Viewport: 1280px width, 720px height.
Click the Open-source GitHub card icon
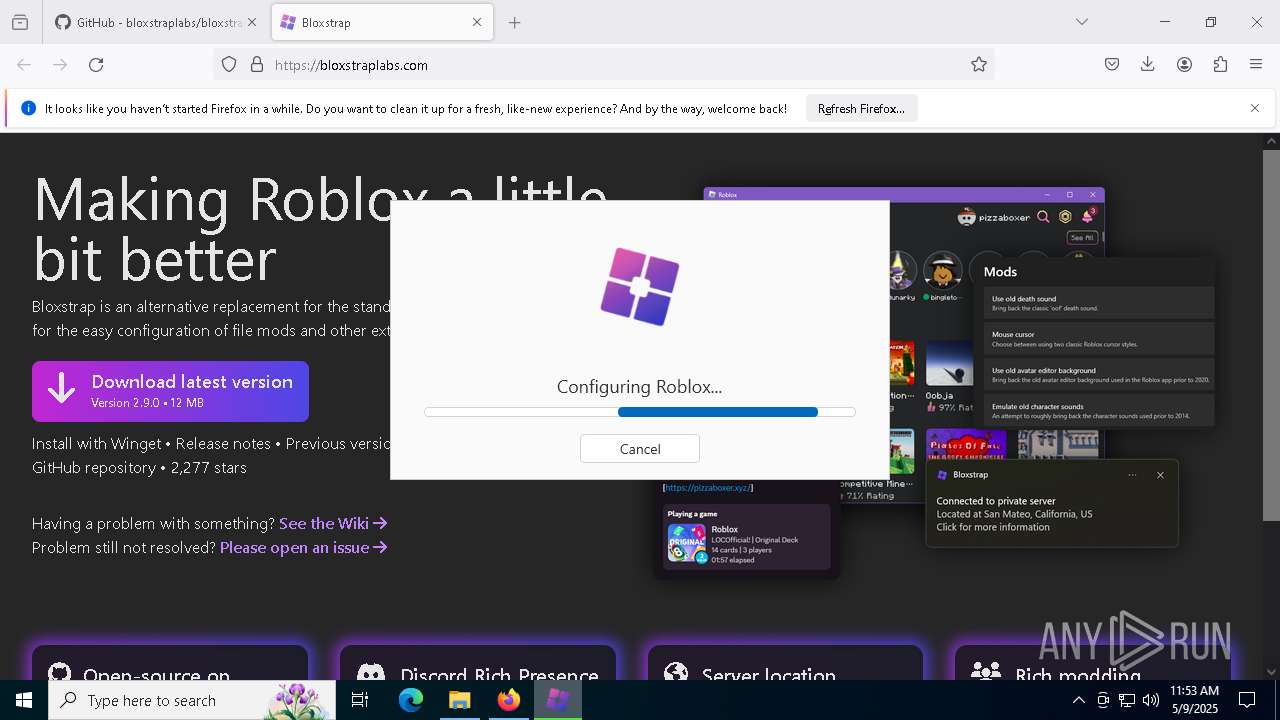(x=60, y=673)
